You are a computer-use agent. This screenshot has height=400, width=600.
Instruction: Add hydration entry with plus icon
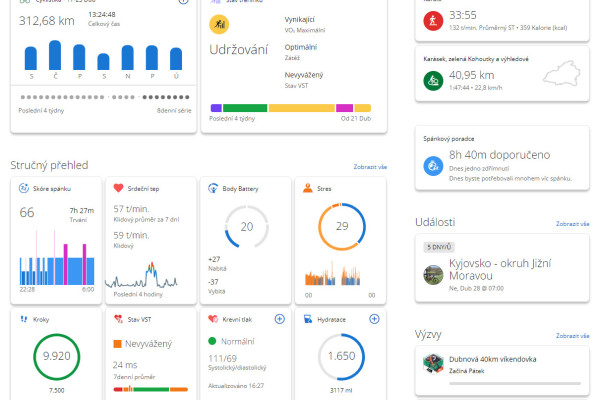pyautogui.click(x=374, y=319)
